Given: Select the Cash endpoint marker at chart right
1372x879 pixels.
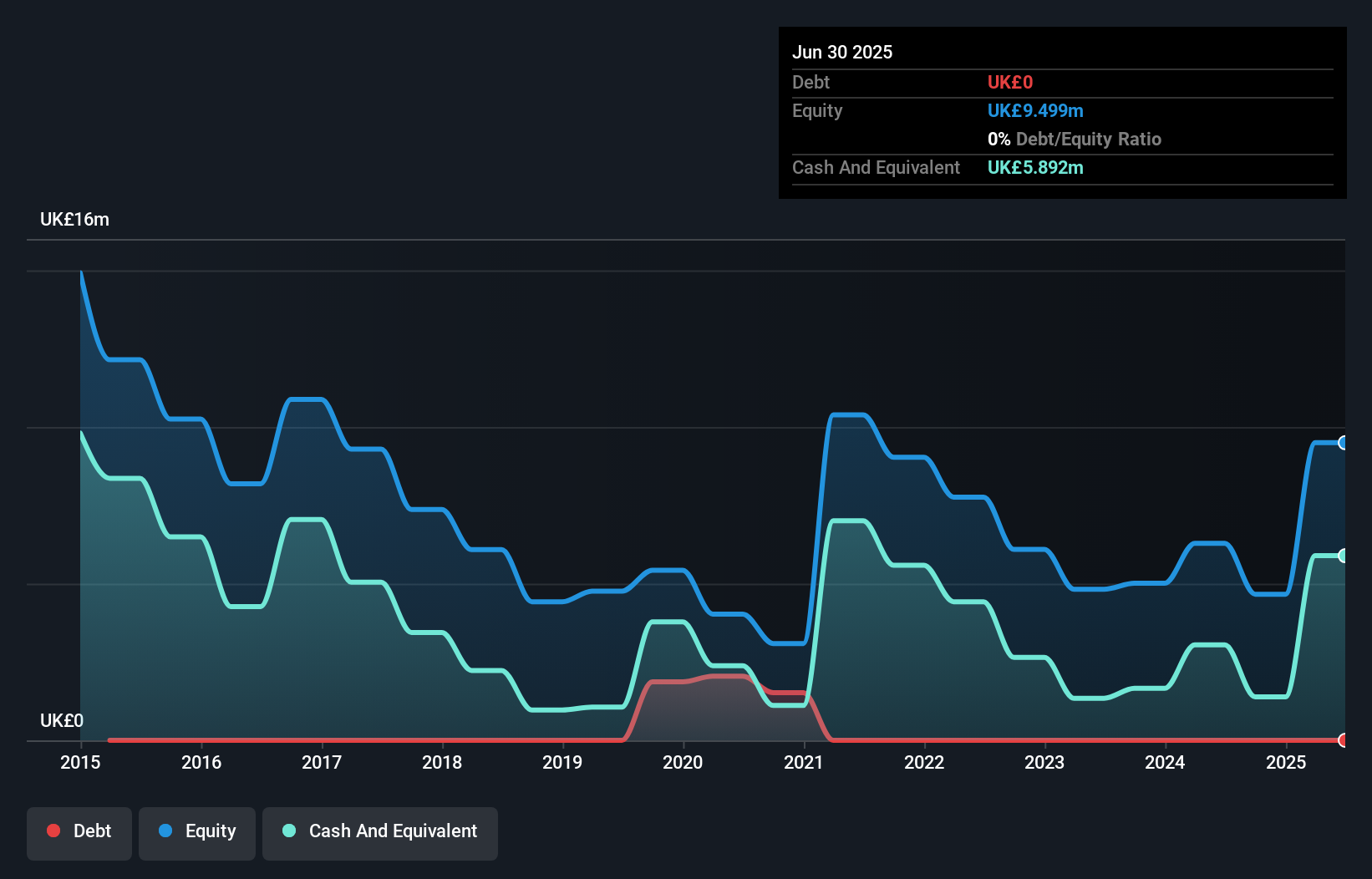Looking at the screenshot, I should (1342, 555).
